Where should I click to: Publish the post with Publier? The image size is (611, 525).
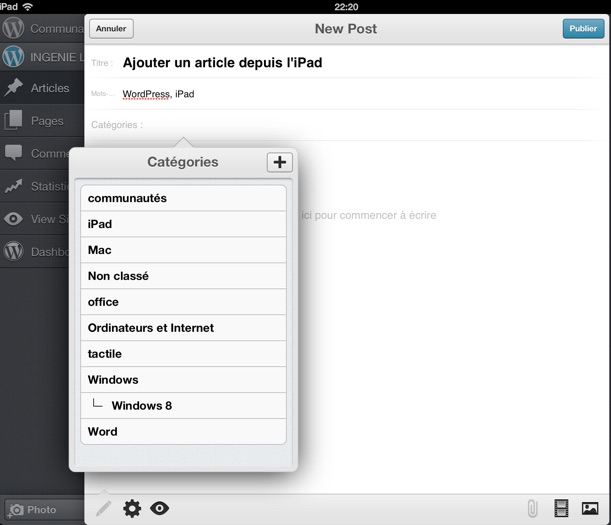tap(583, 28)
